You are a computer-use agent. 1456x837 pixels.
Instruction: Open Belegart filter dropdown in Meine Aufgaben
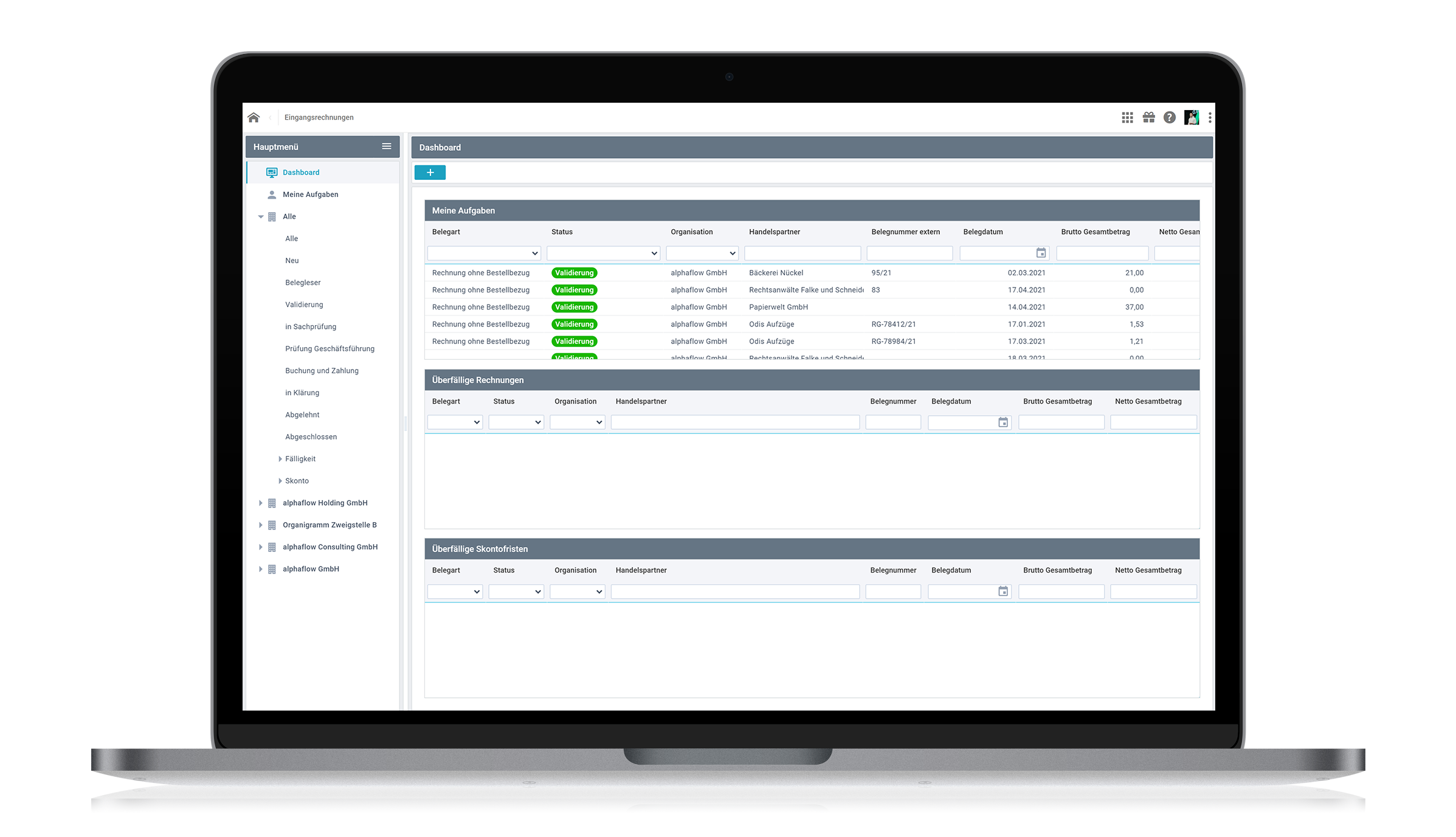pos(484,253)
